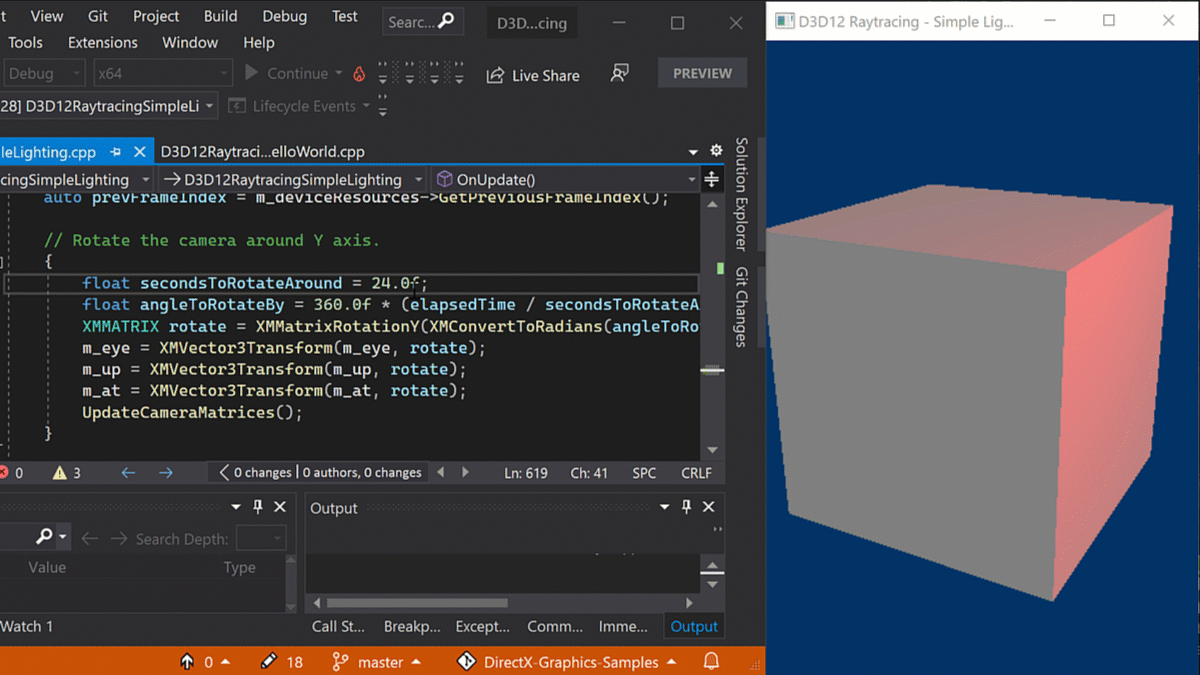Click the Hot Reload flame icon
The height and width of the screenshot is (675, 1200).
pos(359,74)
